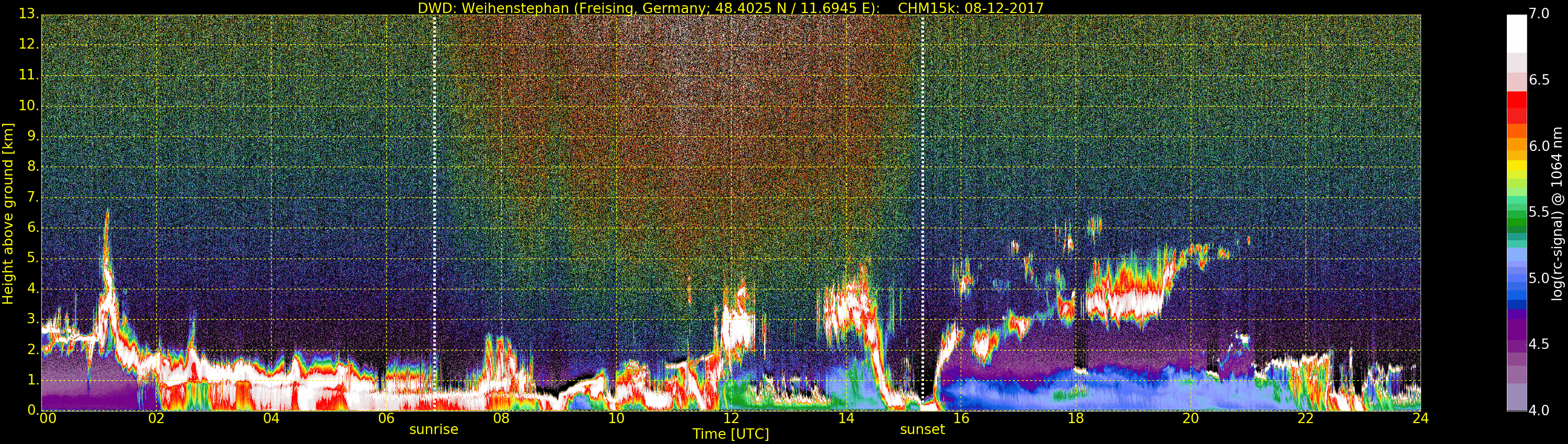This screenshot has height=444, width=1568.
Task: Click the 12 tick on the time axis
Action: click(731, 418)
